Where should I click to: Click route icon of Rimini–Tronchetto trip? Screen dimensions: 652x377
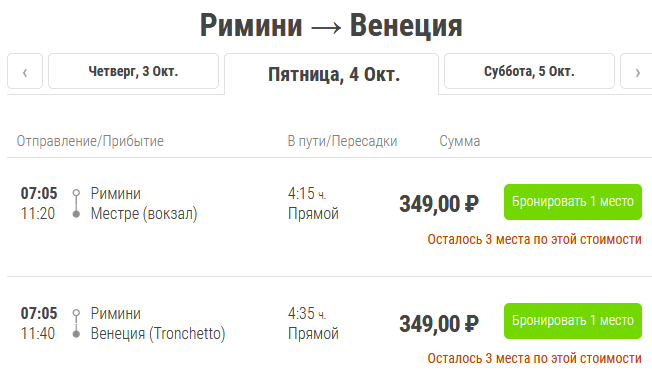76,323
